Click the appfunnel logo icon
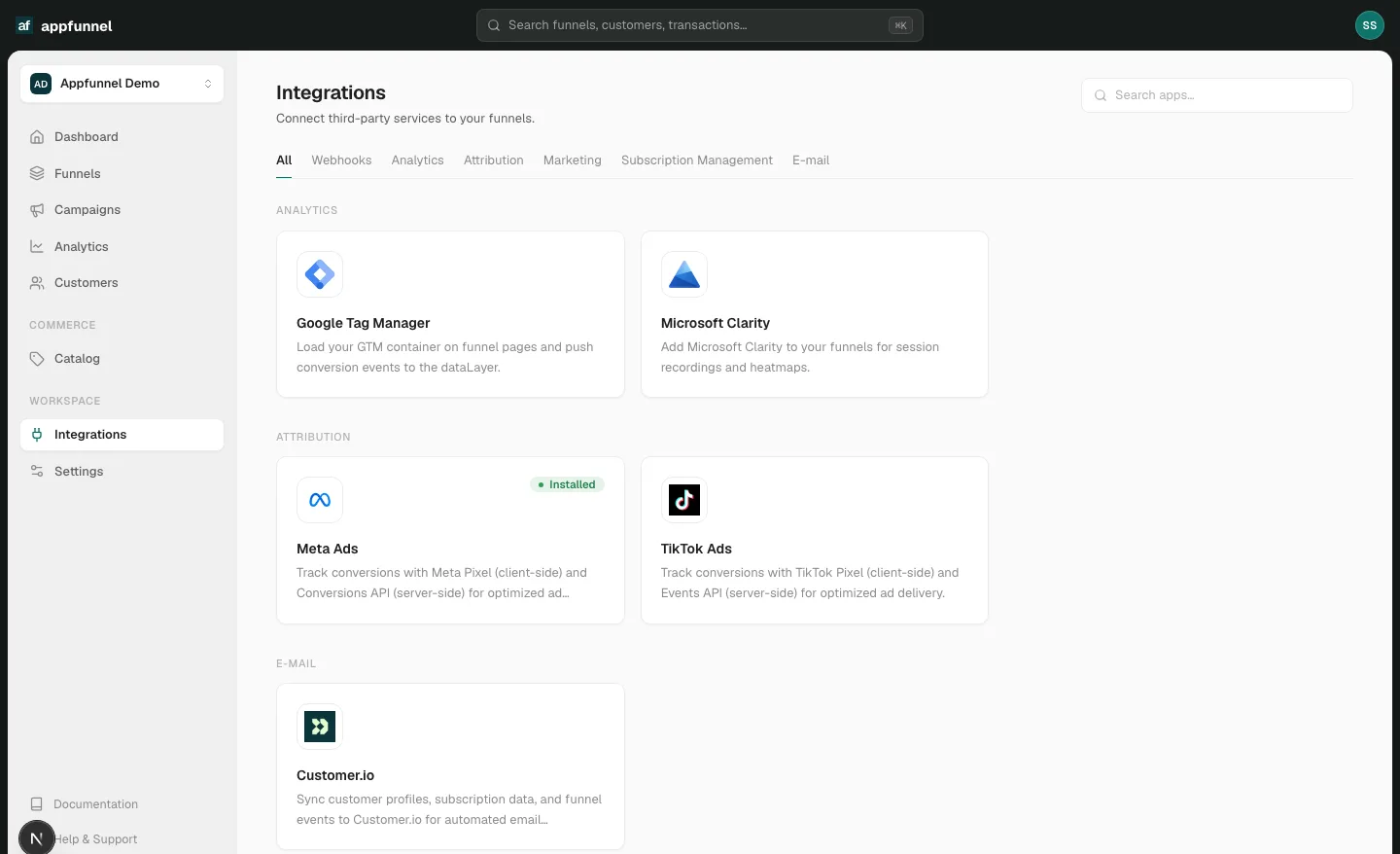 [24, 25]
